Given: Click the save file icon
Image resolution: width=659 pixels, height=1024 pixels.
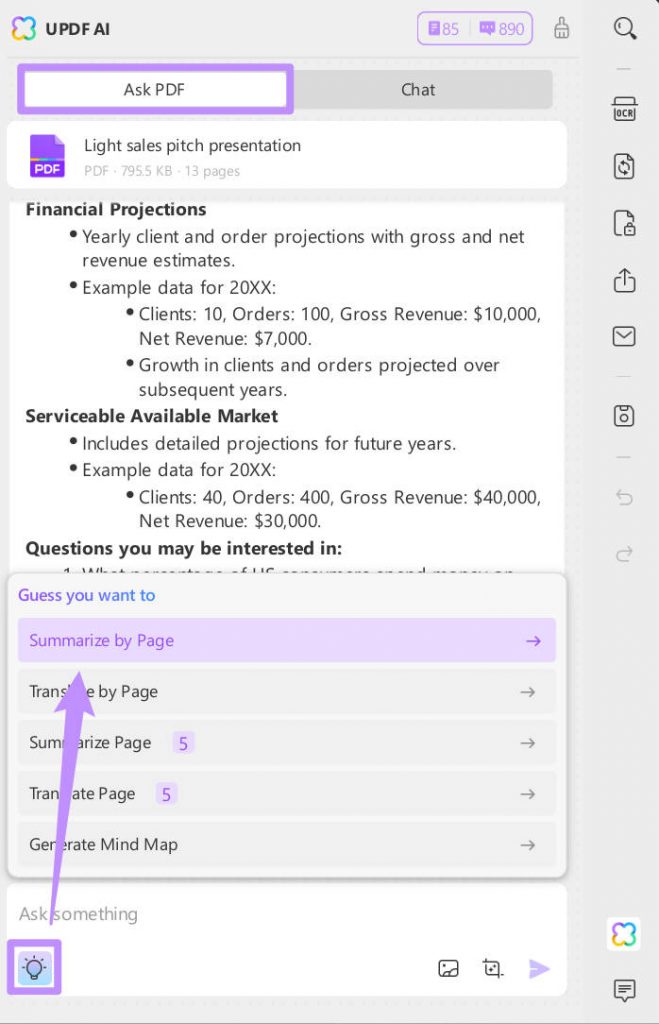Looking at the screenshot, I should tap(624, 415).
